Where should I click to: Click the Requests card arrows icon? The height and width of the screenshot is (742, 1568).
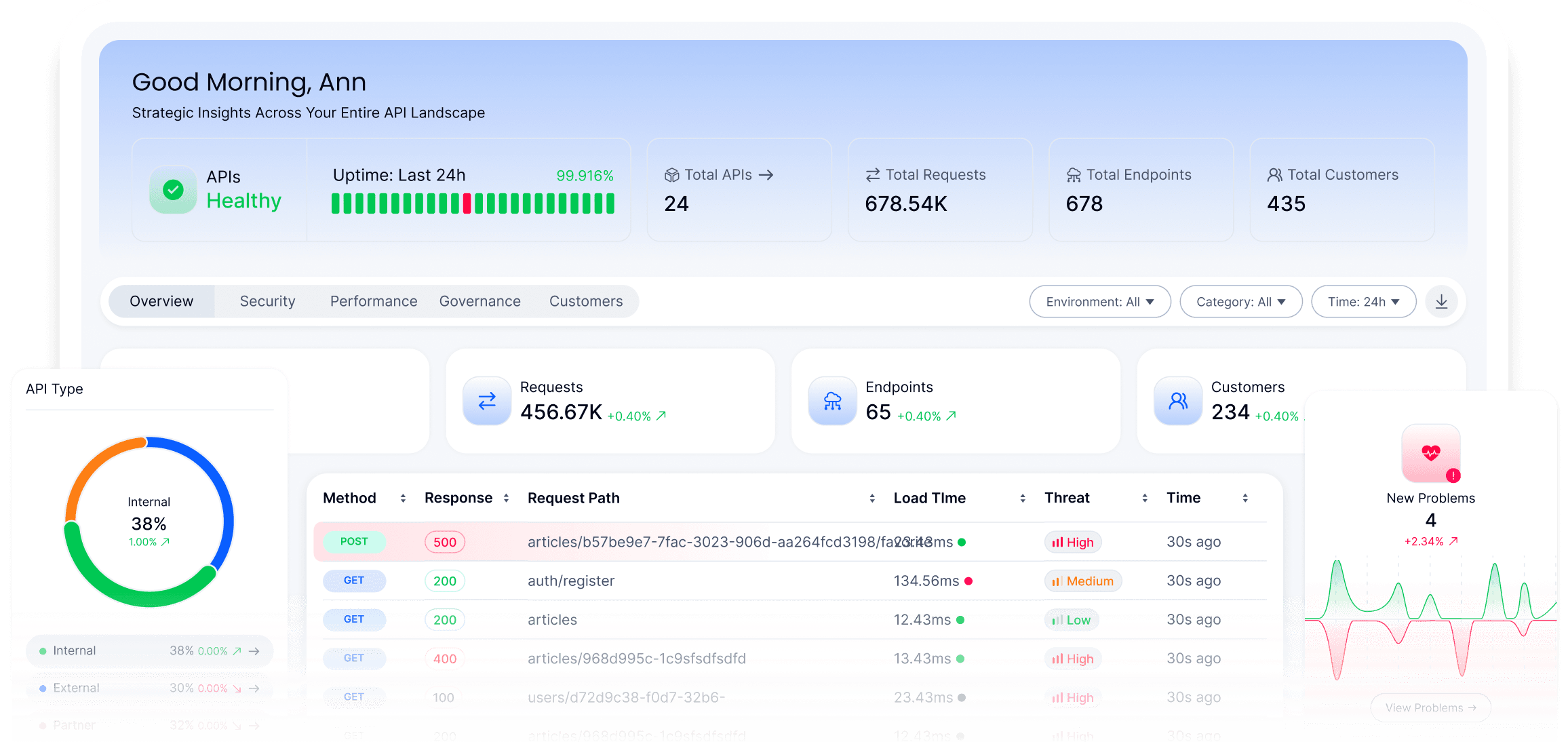(487, 402)
